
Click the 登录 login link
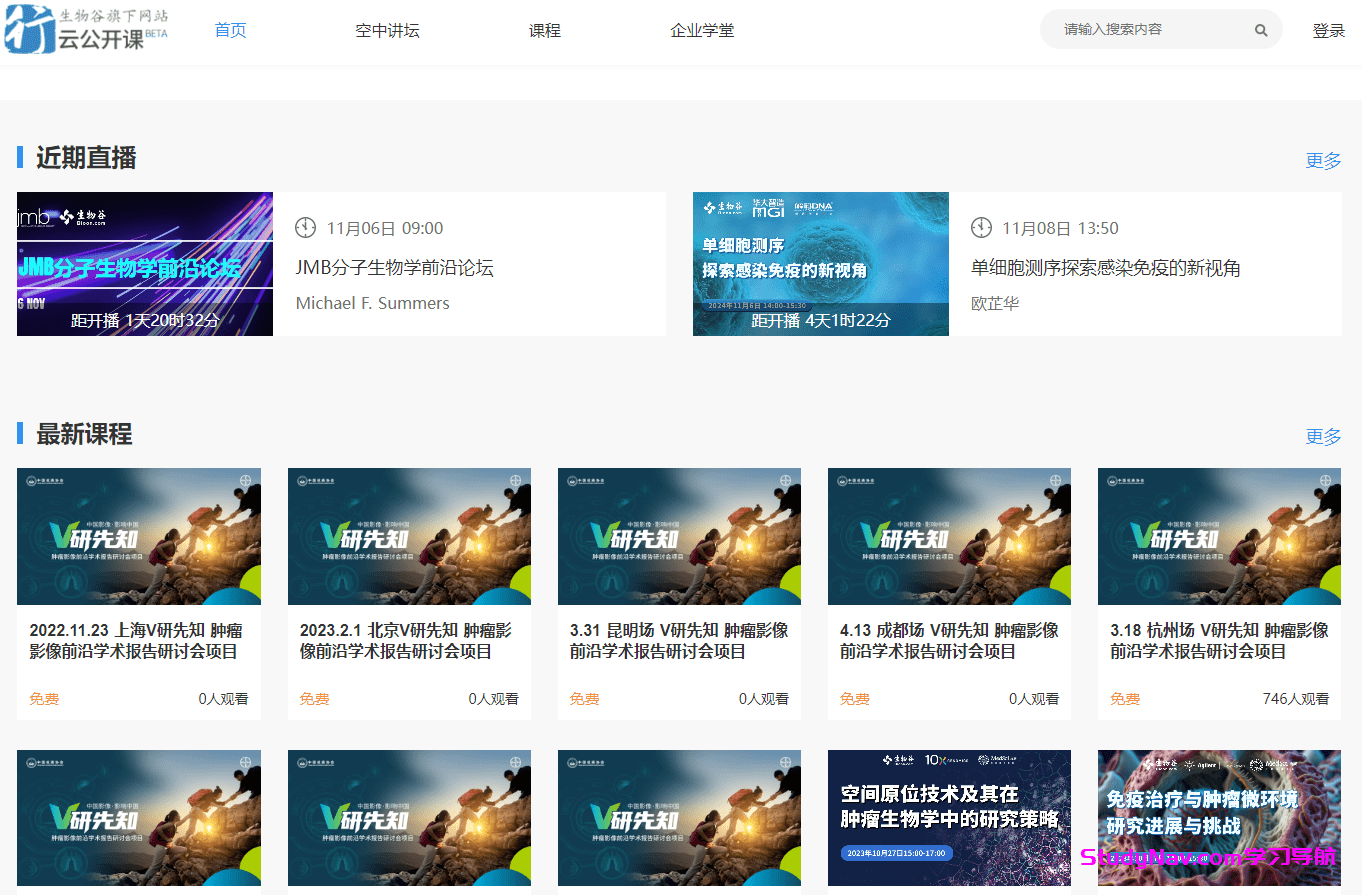(x=1329, y=30)
